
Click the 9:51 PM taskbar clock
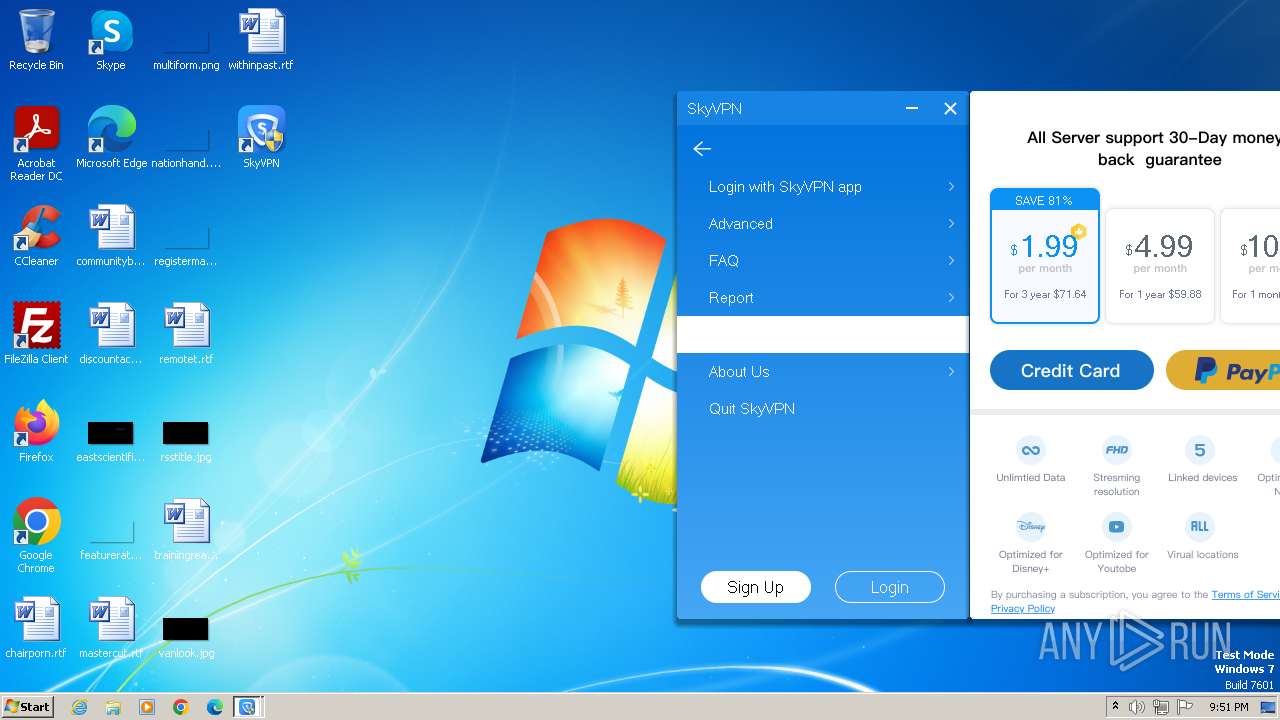[x=1228, y=707]
